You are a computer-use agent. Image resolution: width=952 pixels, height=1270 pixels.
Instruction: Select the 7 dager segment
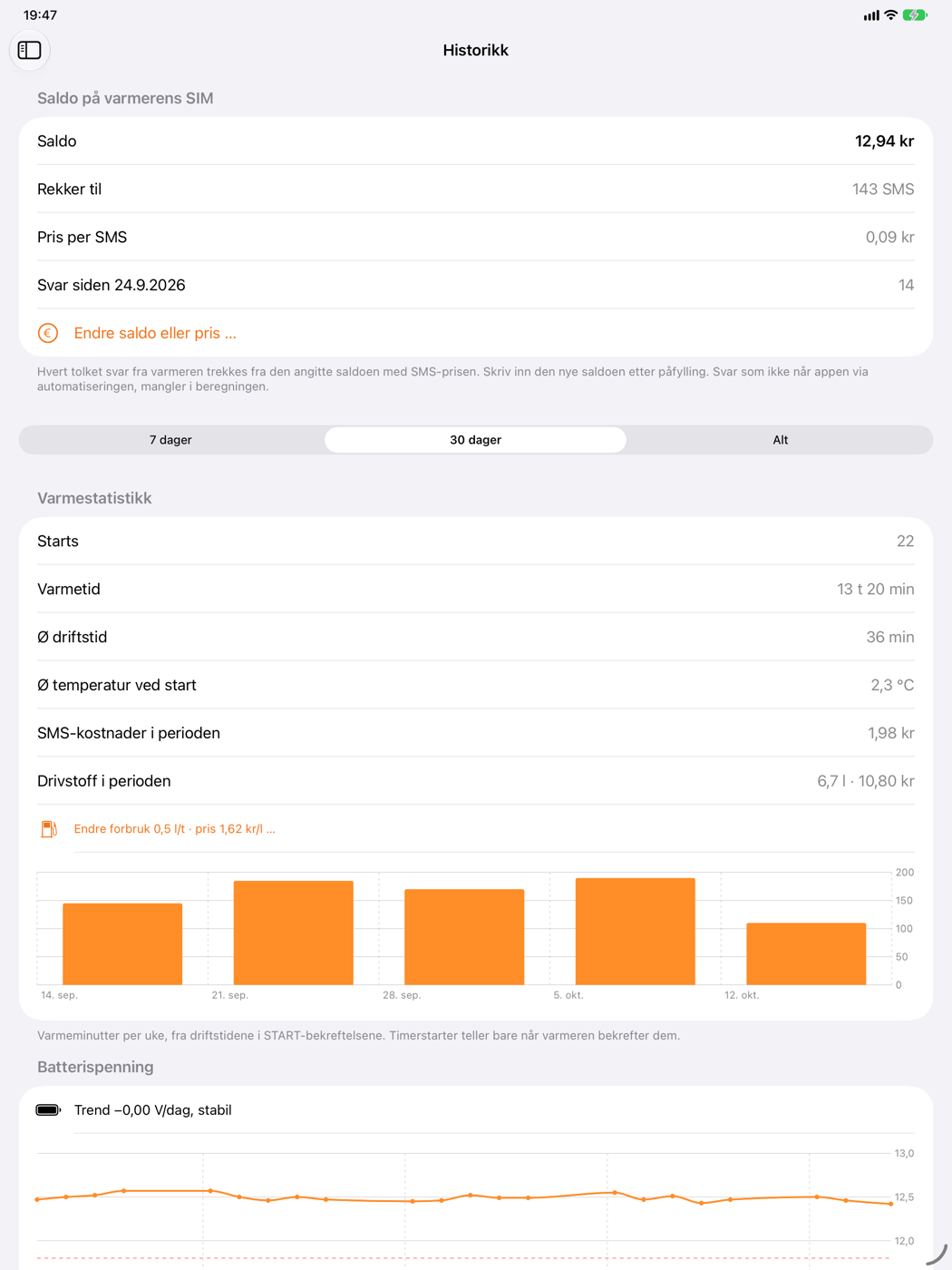[x=170, y=440]
